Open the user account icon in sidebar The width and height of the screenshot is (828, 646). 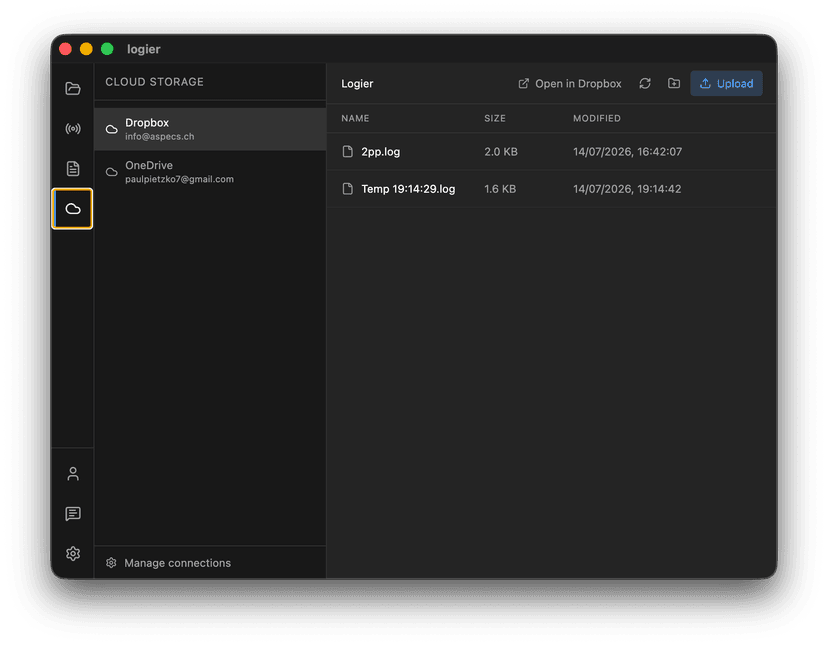click(x=73, y=474)
